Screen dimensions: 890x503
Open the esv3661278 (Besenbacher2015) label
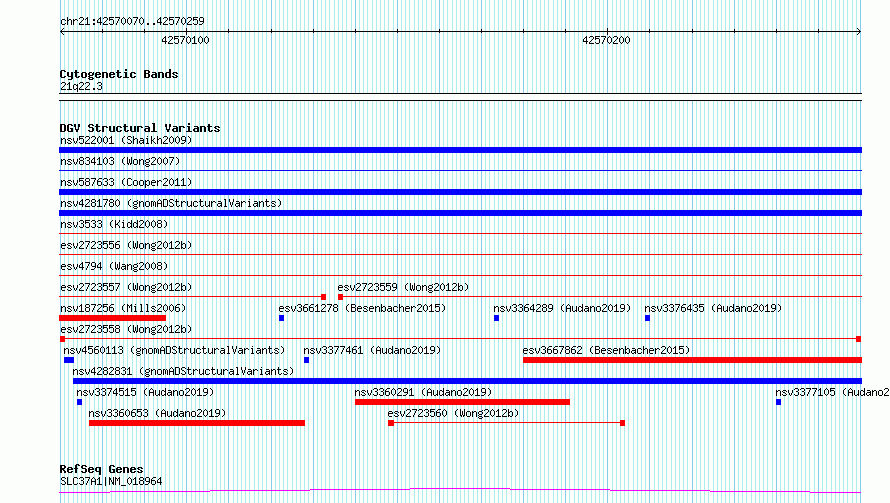pyautogui.click(x=362, y=308)
